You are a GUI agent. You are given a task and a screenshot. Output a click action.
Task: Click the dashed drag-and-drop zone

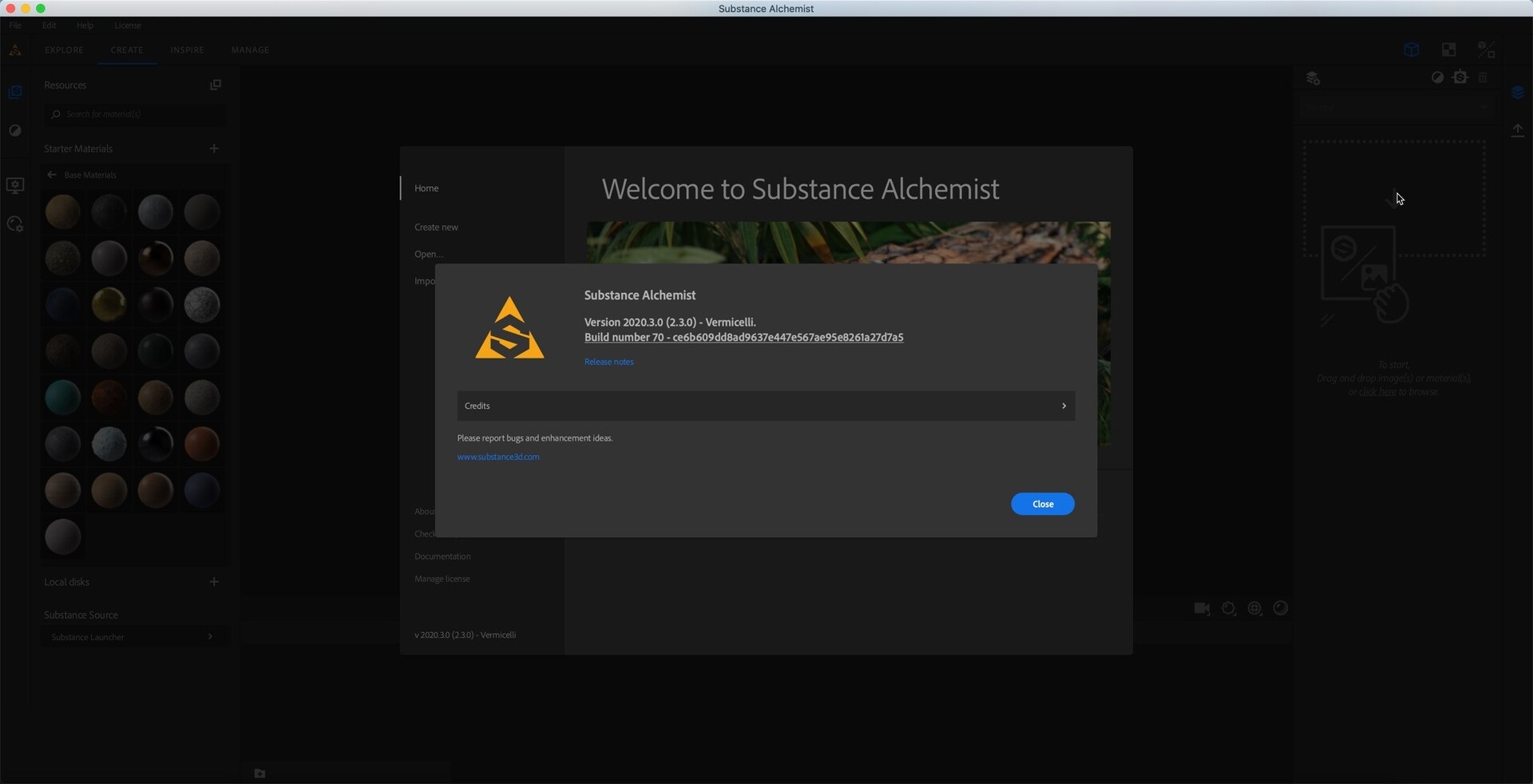1393,199
